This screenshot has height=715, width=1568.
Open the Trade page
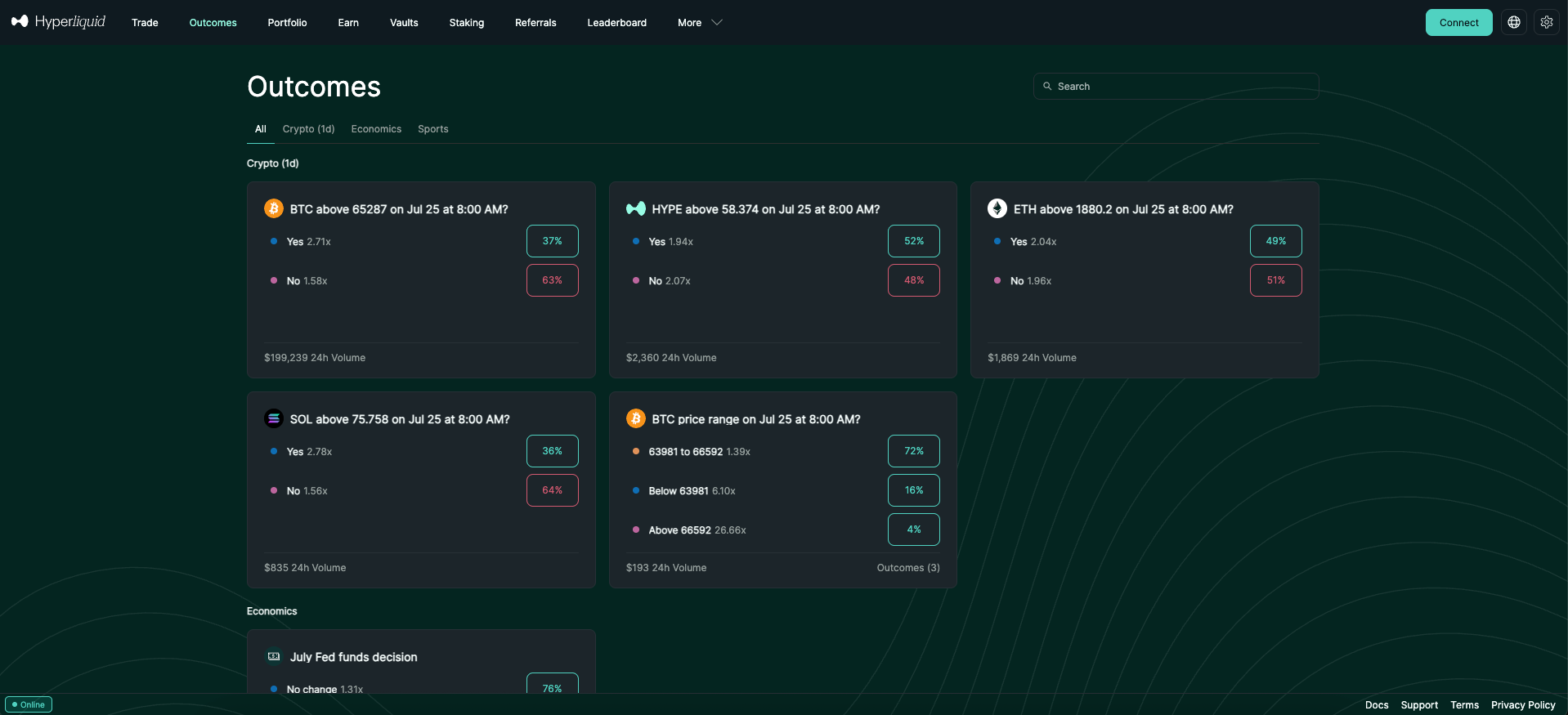(x=145, y=22)
